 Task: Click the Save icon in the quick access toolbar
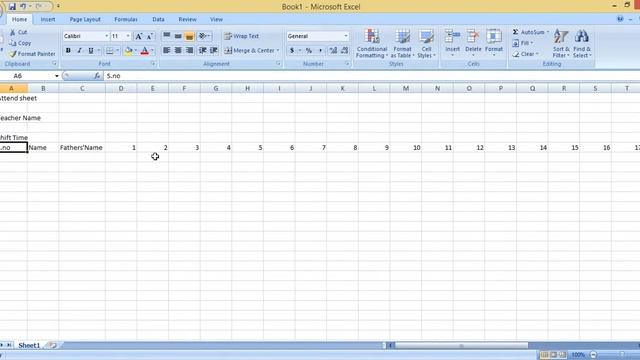click(12, 7)
